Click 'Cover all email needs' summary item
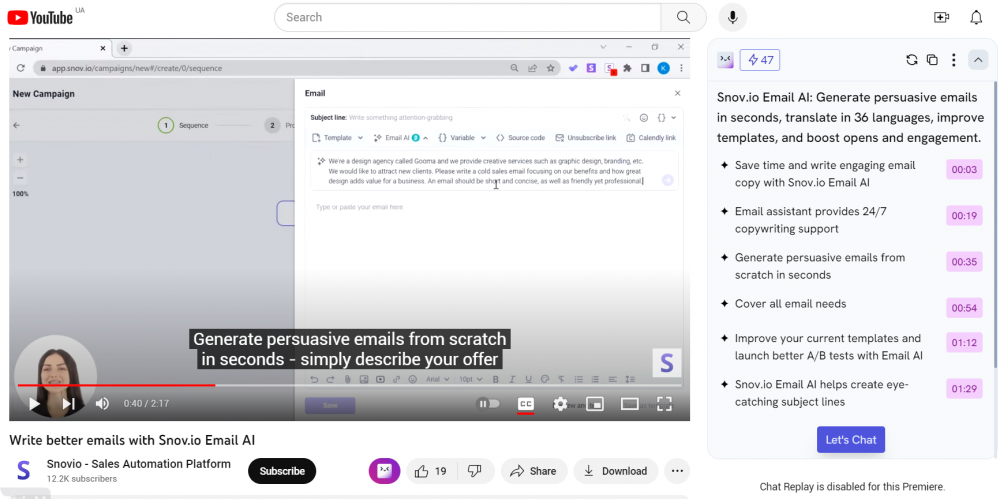The height and width of the screenshot is (499, 1000). [x=791, y=304]
